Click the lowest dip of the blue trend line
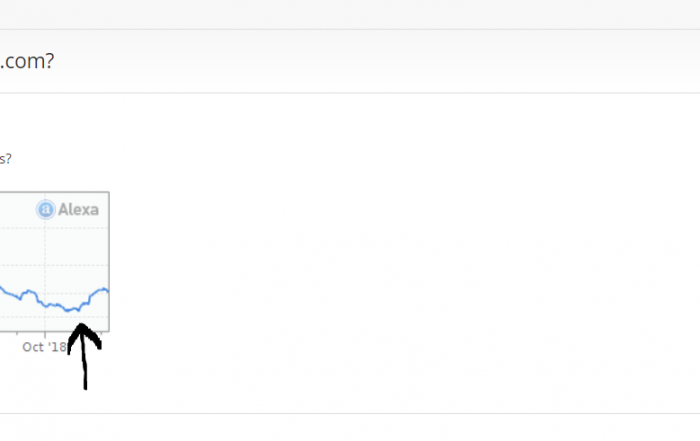 tap(68, 309)
